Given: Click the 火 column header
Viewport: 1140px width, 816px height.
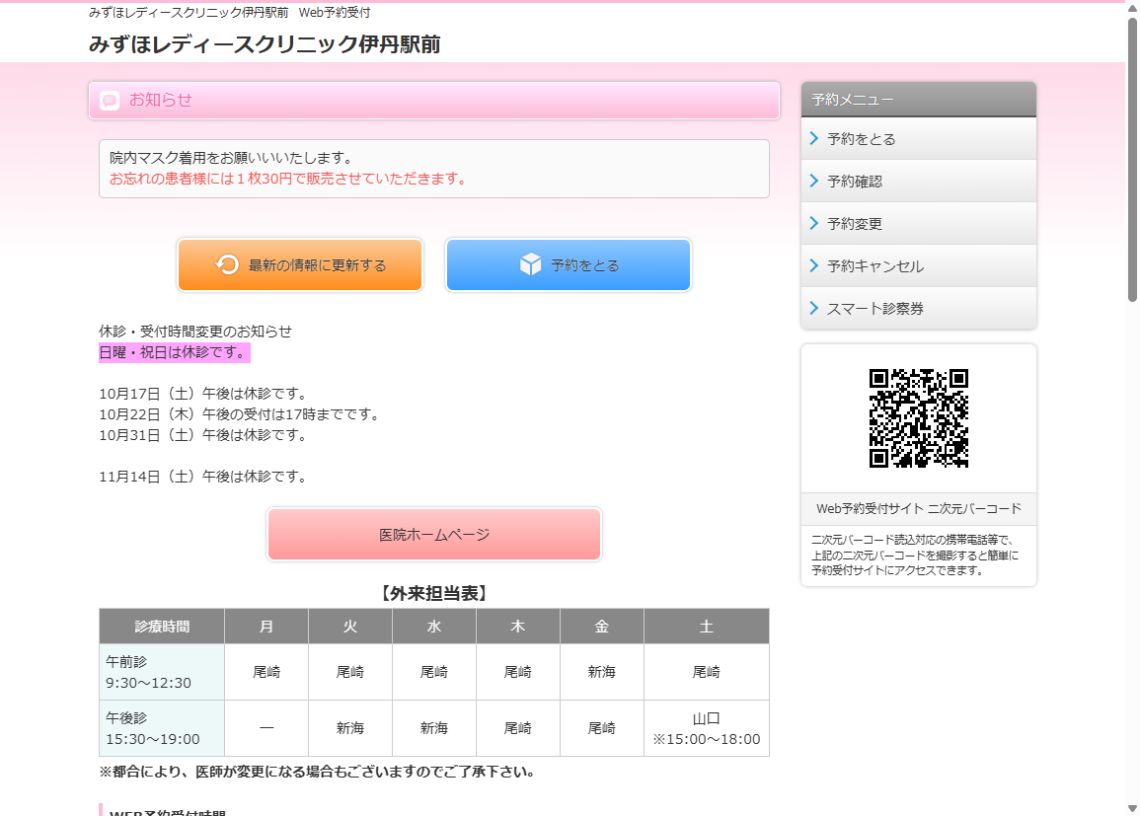Looking at the screenshot, I should tap(350, 626).
